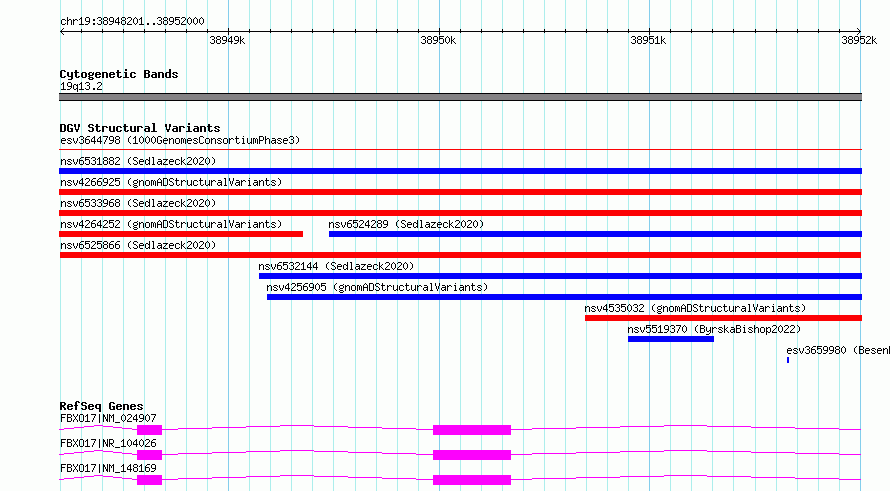Screen dimensions: 890x491
Task: Open the nsv4264252 (gnomADStructuralVariants) label
Action: point(171,224)
